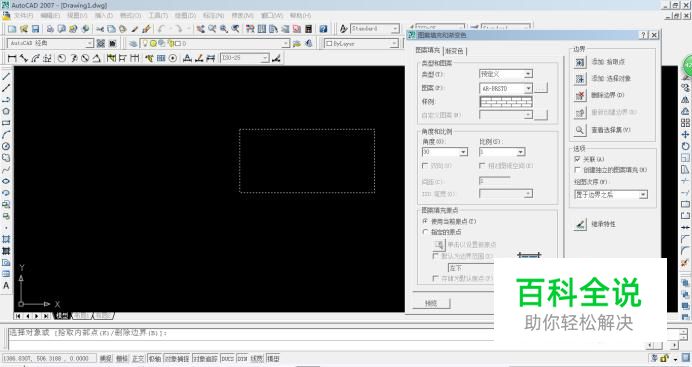Click the Remove boundaries icon with red X
This screenshot has height=367, width=692.
click(579, 95)
